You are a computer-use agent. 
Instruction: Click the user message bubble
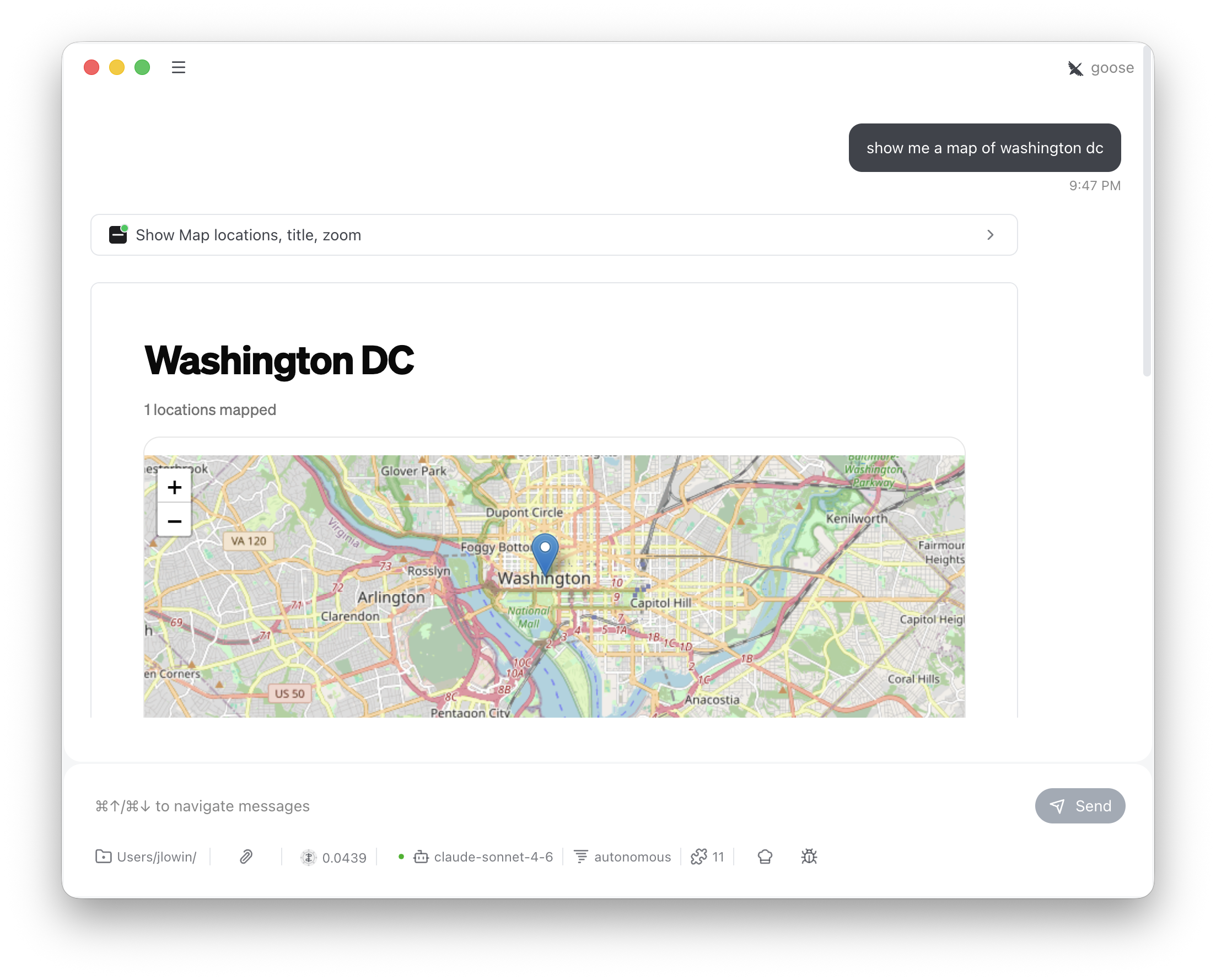pyautogui.click(x=984, y=148)
